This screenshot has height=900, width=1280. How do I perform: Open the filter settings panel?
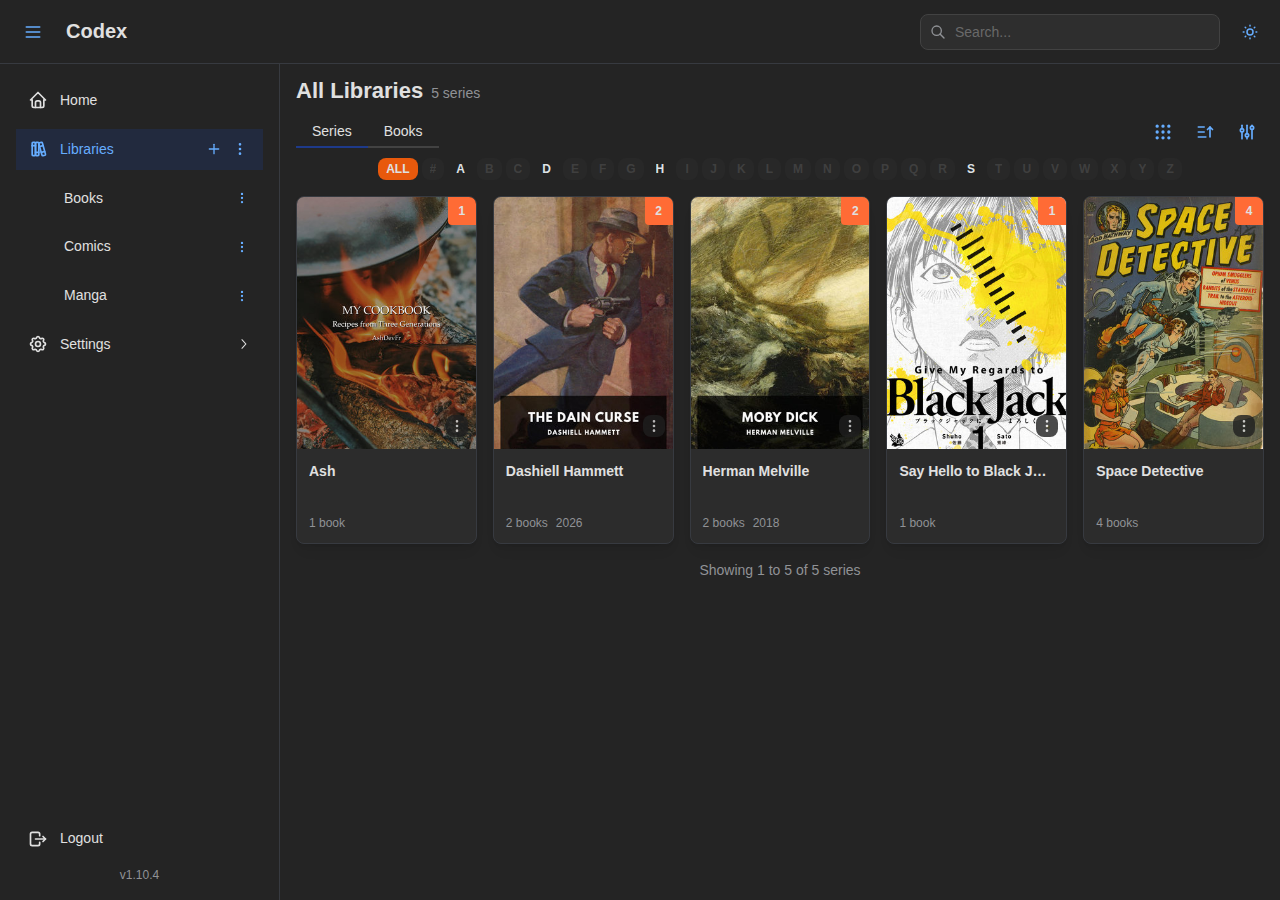[1246, 131]
